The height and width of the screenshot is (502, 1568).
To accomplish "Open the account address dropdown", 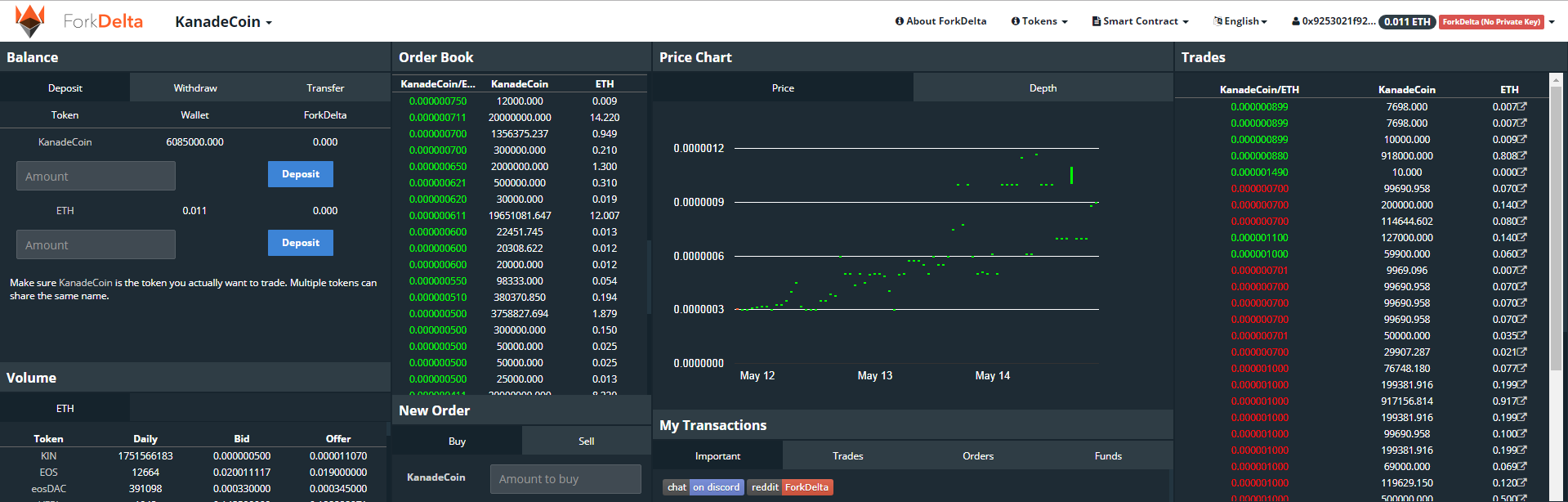I will [x=1423, y=21].
